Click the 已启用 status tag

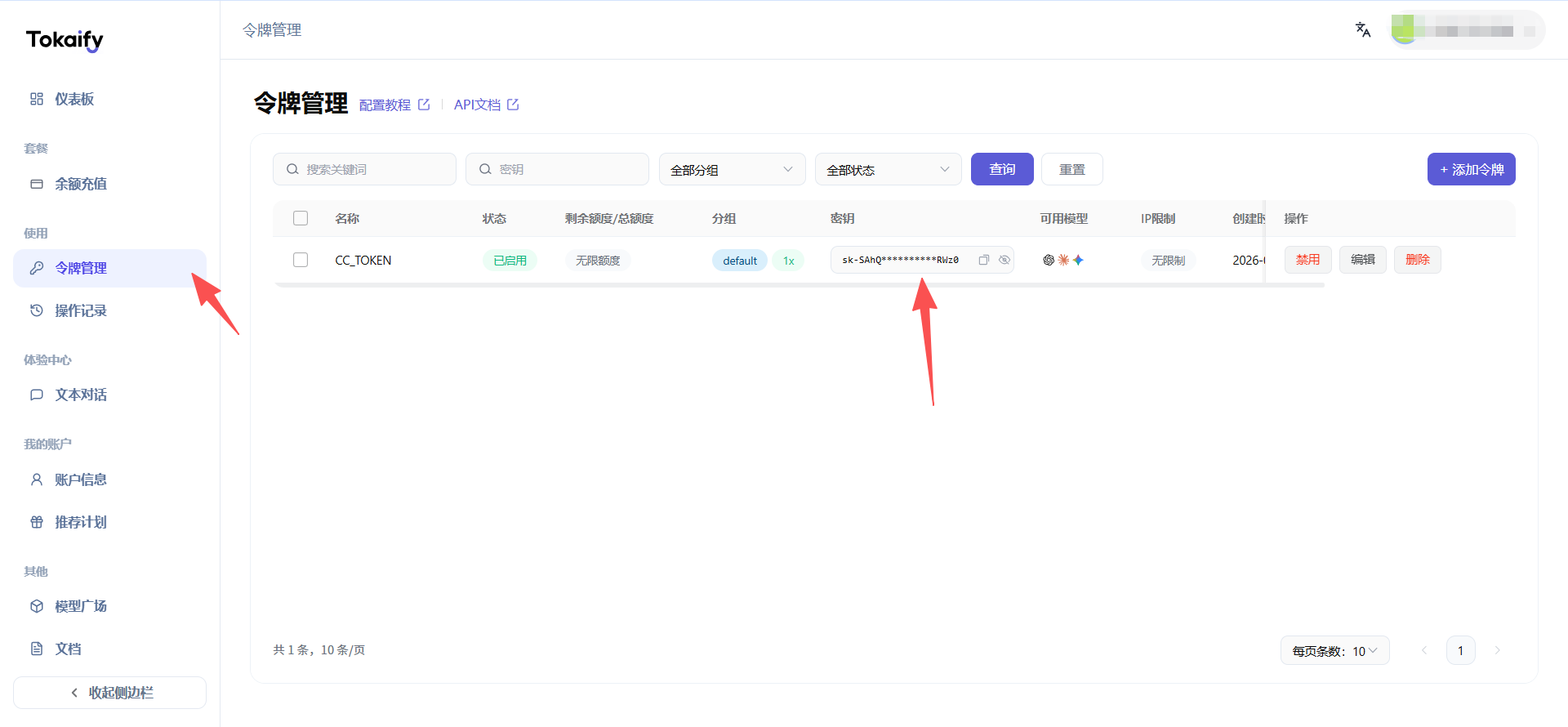point(510,260)
